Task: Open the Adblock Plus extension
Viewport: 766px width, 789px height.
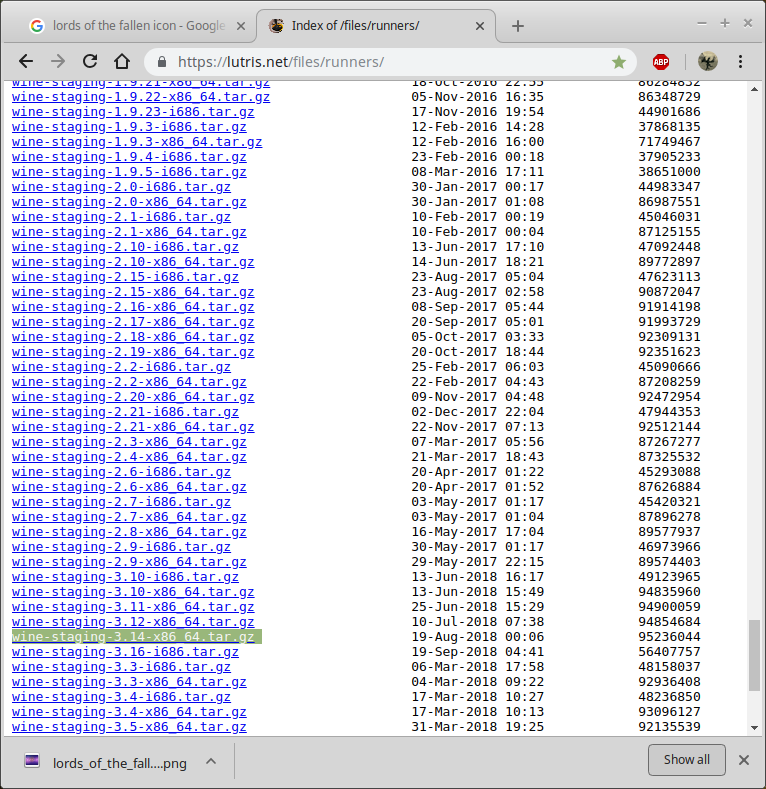Action: click(660, 62)
